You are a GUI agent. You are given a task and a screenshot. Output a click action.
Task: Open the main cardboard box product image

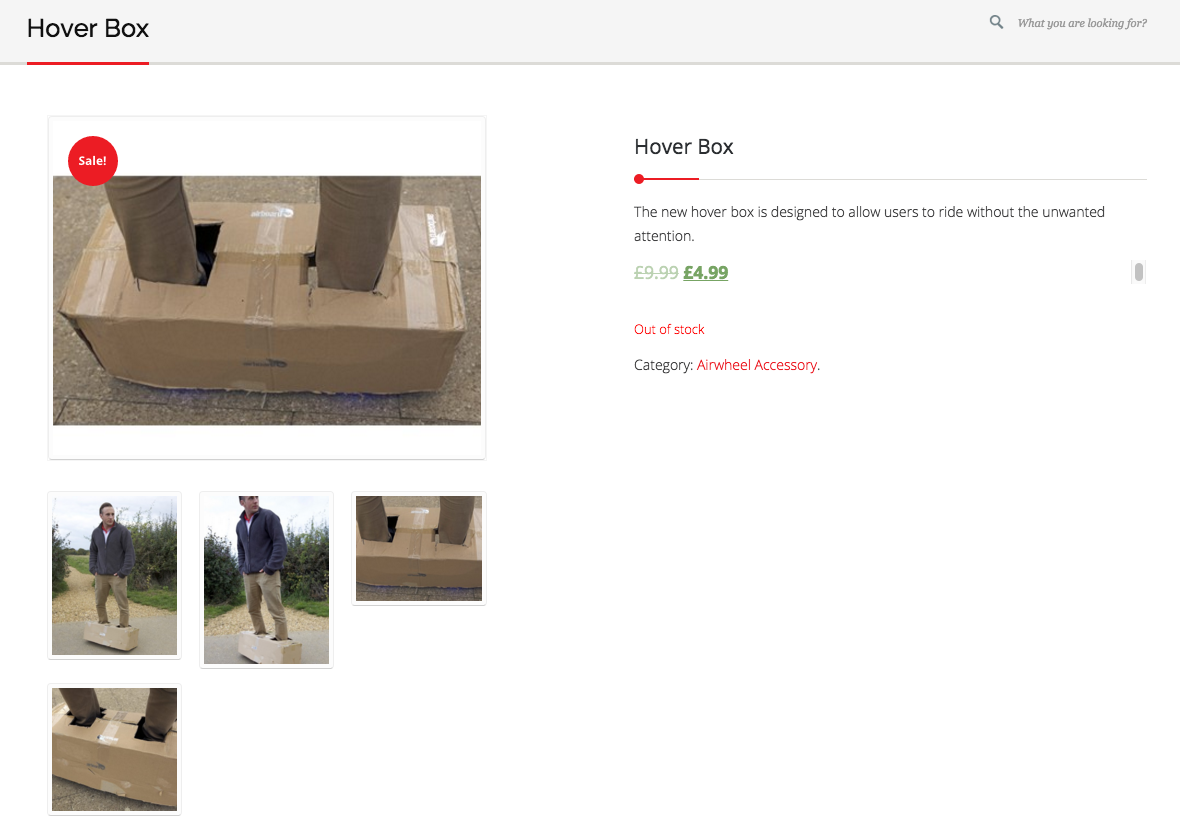pos(267,300)
